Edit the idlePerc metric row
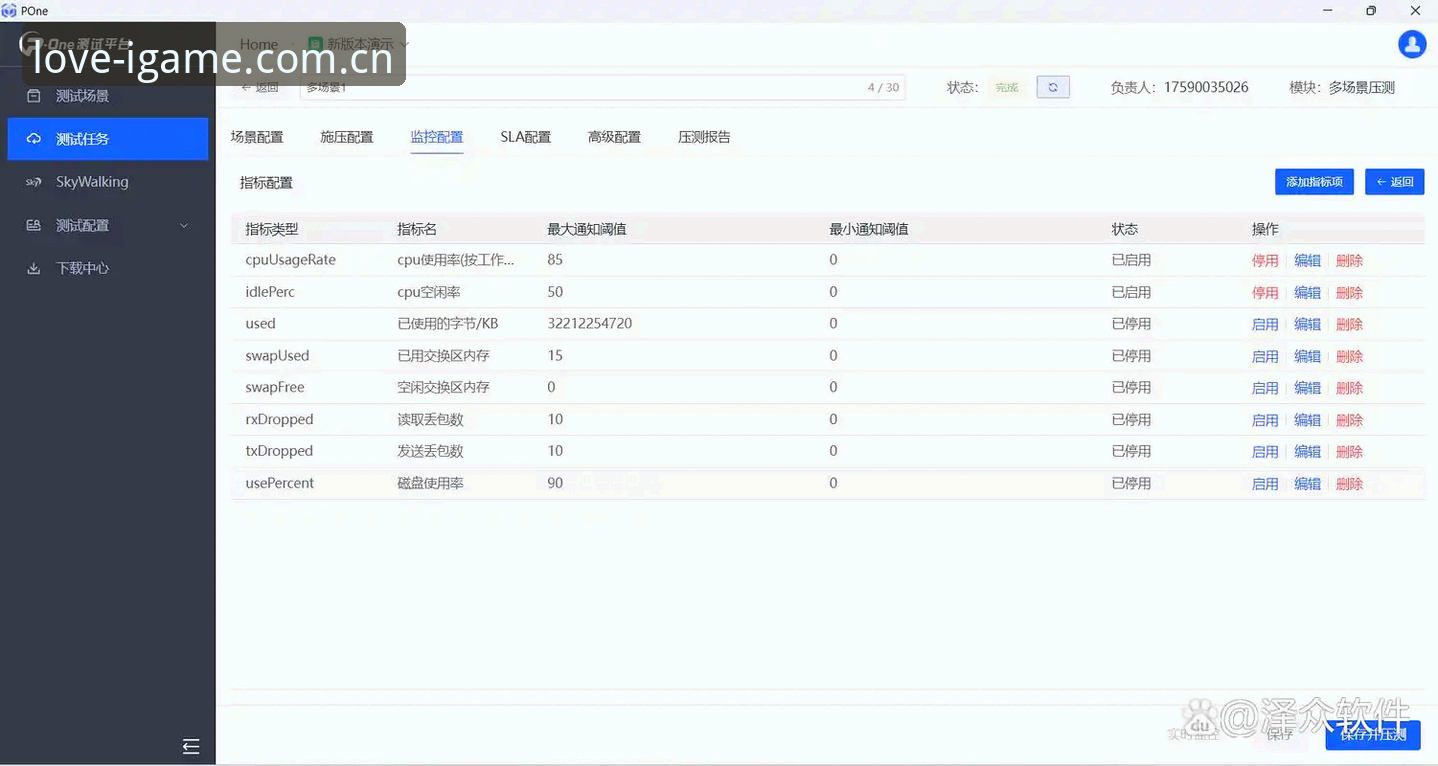 click(1307, 292)
